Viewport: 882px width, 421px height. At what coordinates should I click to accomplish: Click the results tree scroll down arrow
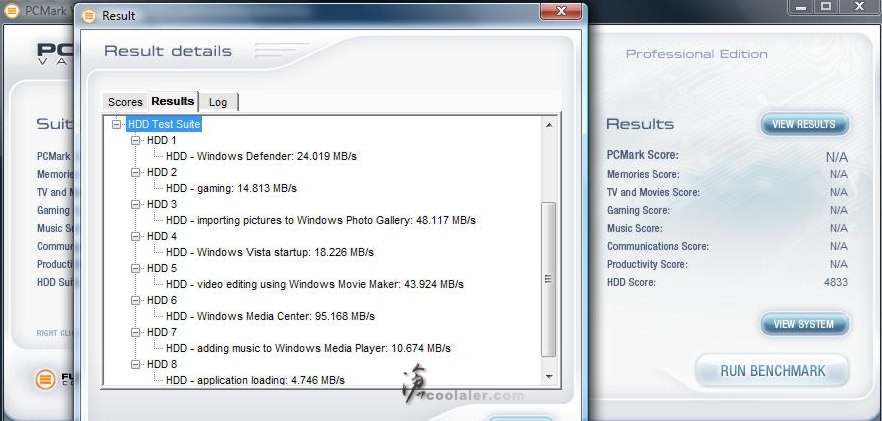coord(549,377)
